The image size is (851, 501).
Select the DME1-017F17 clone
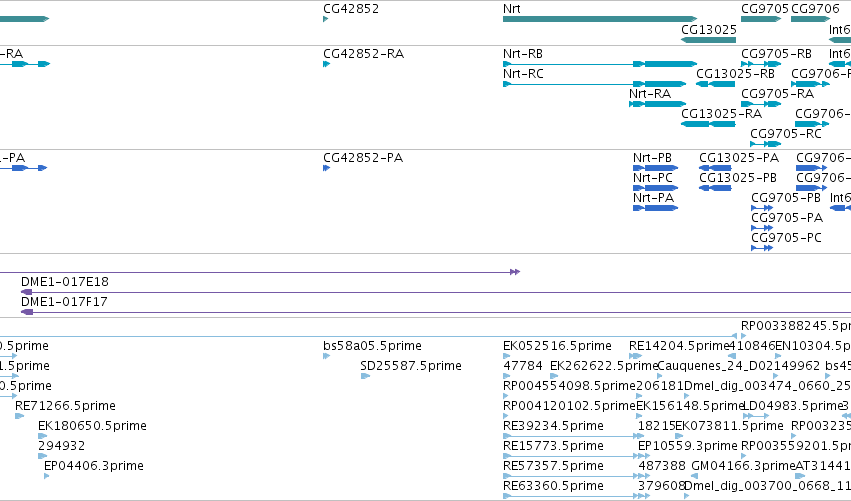point(436,312)
